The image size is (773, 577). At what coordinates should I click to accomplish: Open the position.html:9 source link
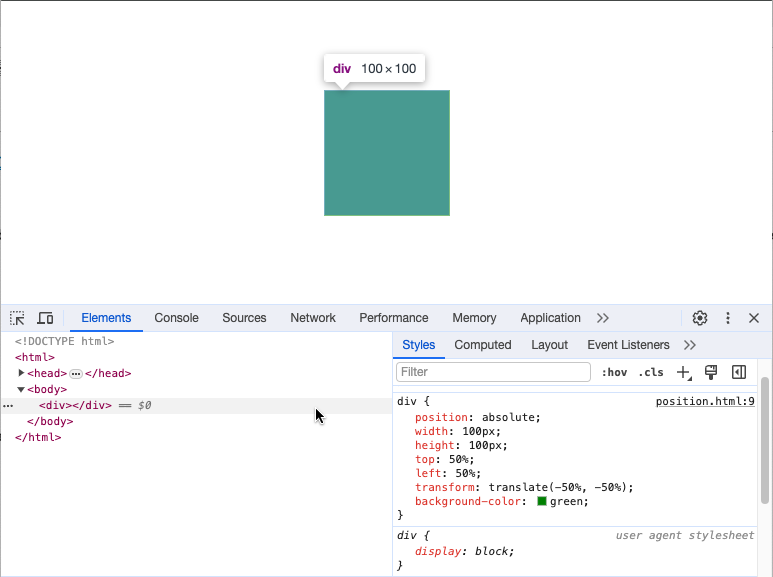705,401
